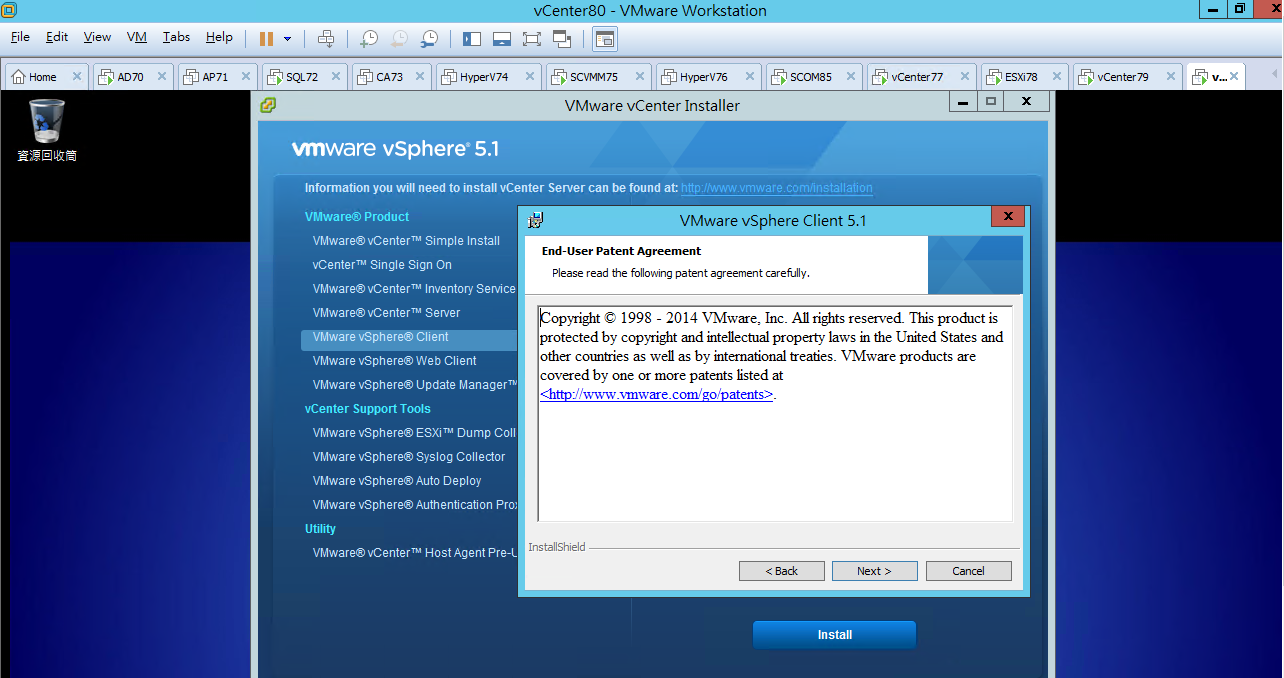Viewport: 1284px width, 678px height.
Task: Close the SCOM85 tab
Action: click(852, 77)
